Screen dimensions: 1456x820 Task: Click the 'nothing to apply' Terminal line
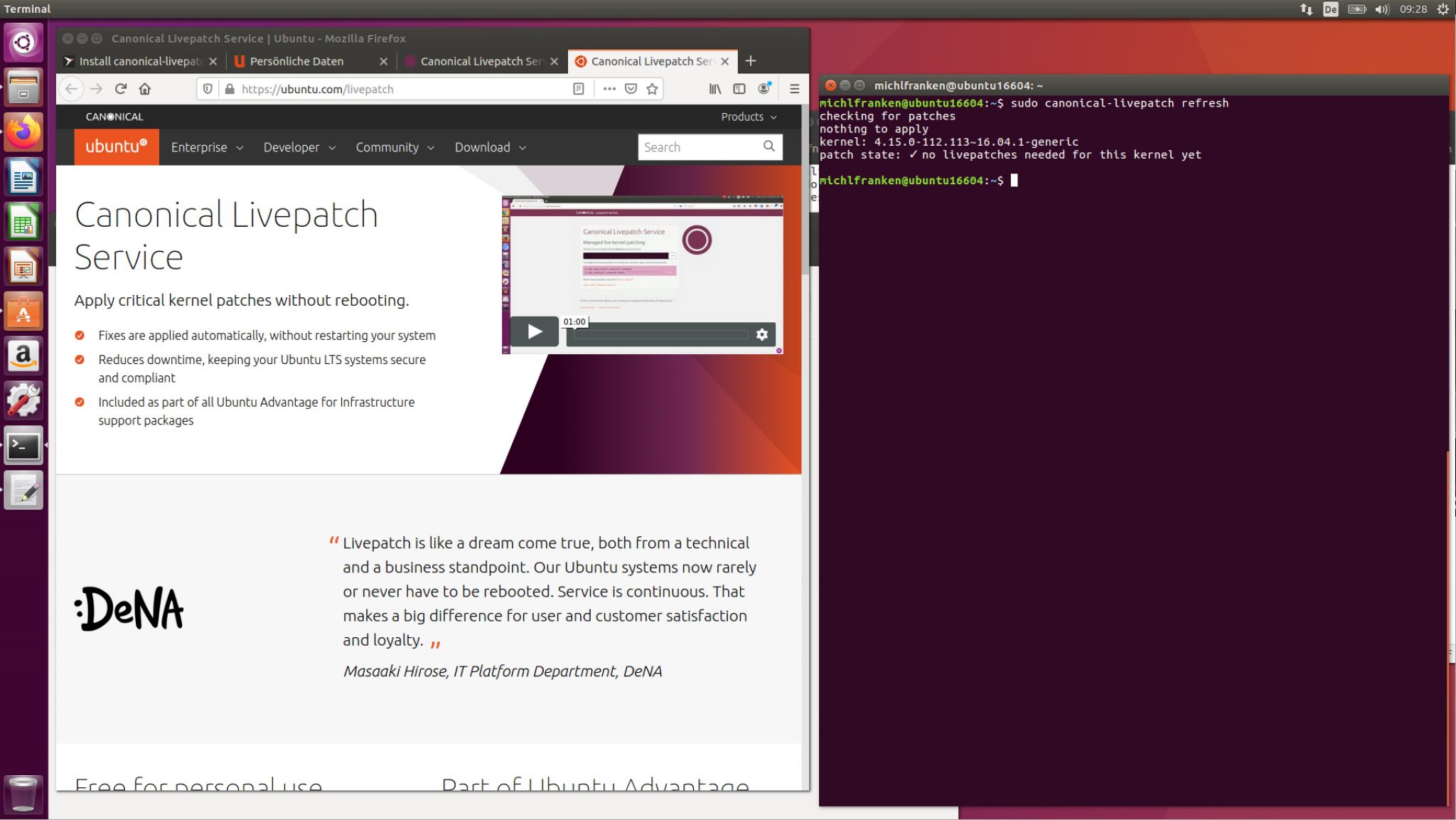point(874,129)
